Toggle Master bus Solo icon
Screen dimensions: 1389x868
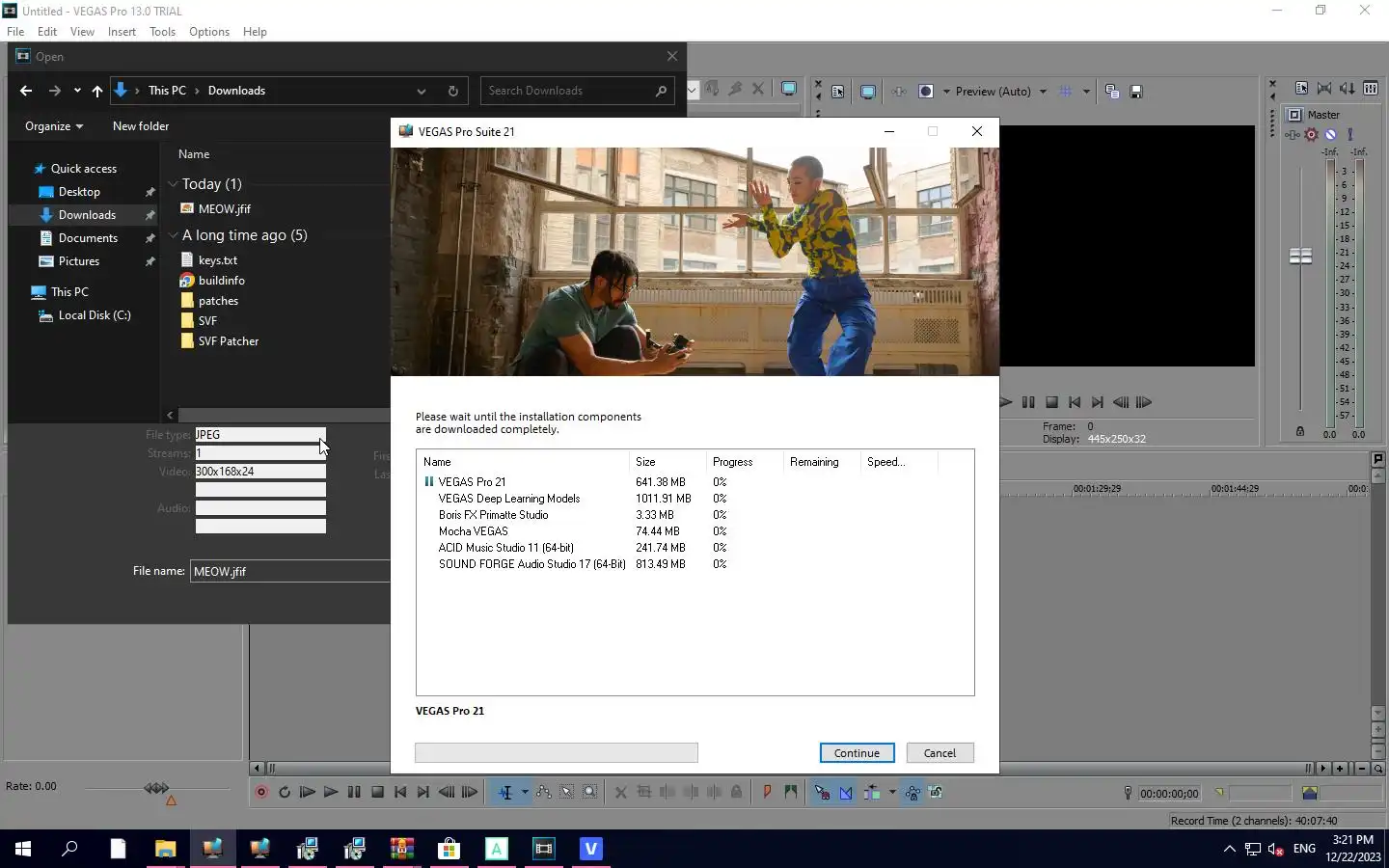coord(1350,135)
